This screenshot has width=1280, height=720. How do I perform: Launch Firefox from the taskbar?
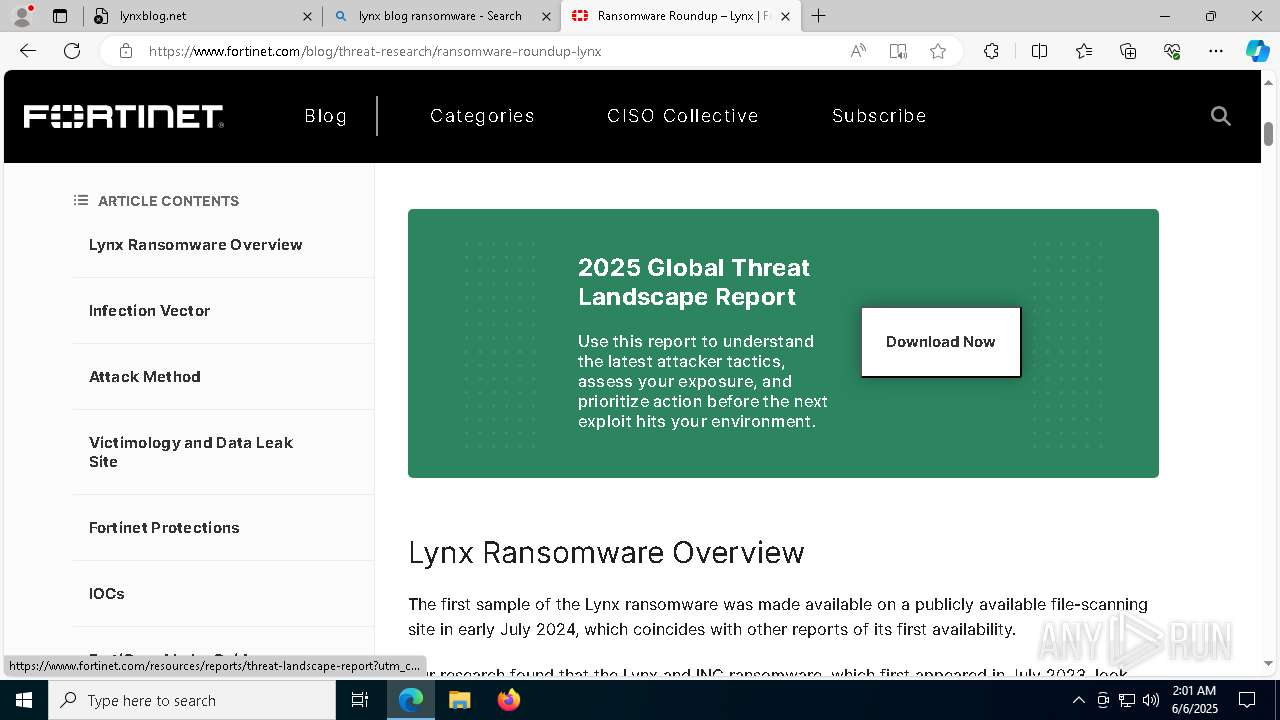[x=508, y=700]
